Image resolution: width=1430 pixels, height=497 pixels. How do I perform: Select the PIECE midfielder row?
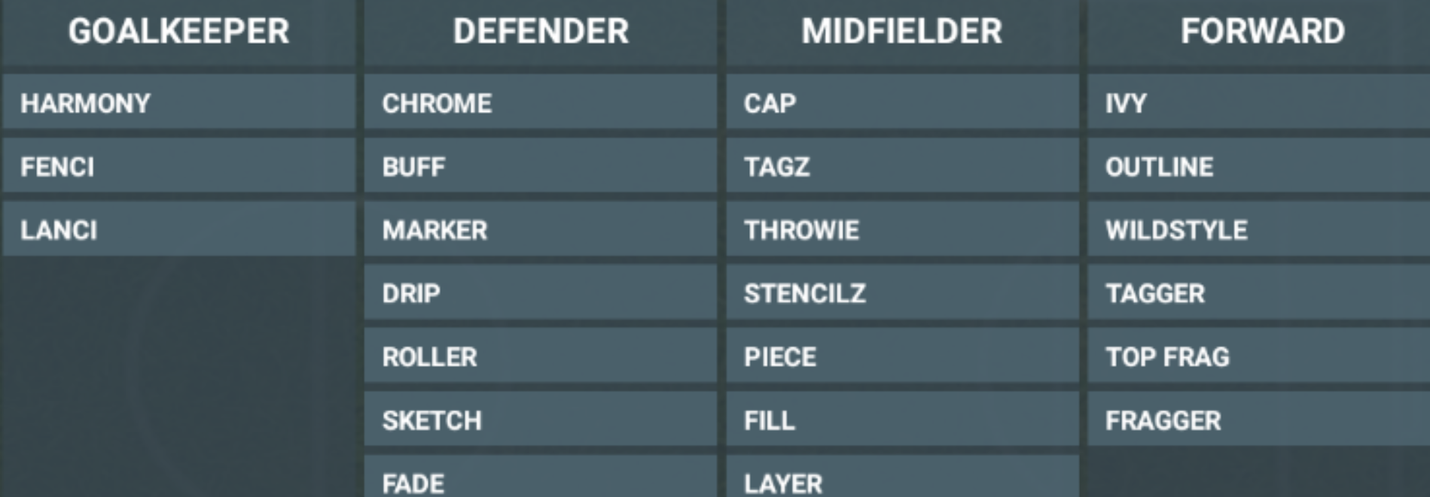click(903, 356)
